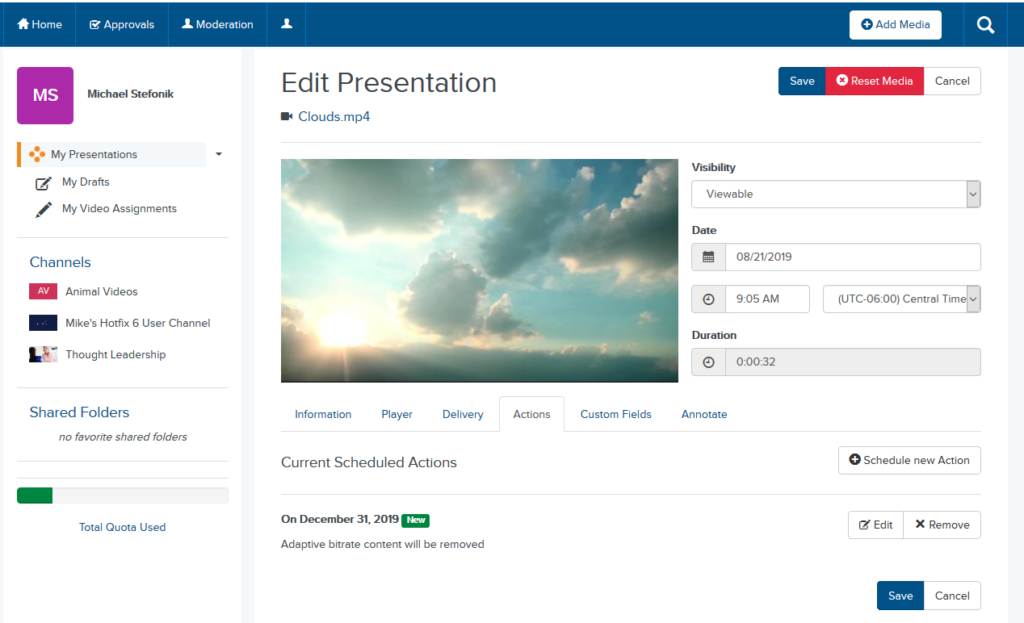
Task: Click the 'On December 31, 2019' text
Action: coord(340,519)
